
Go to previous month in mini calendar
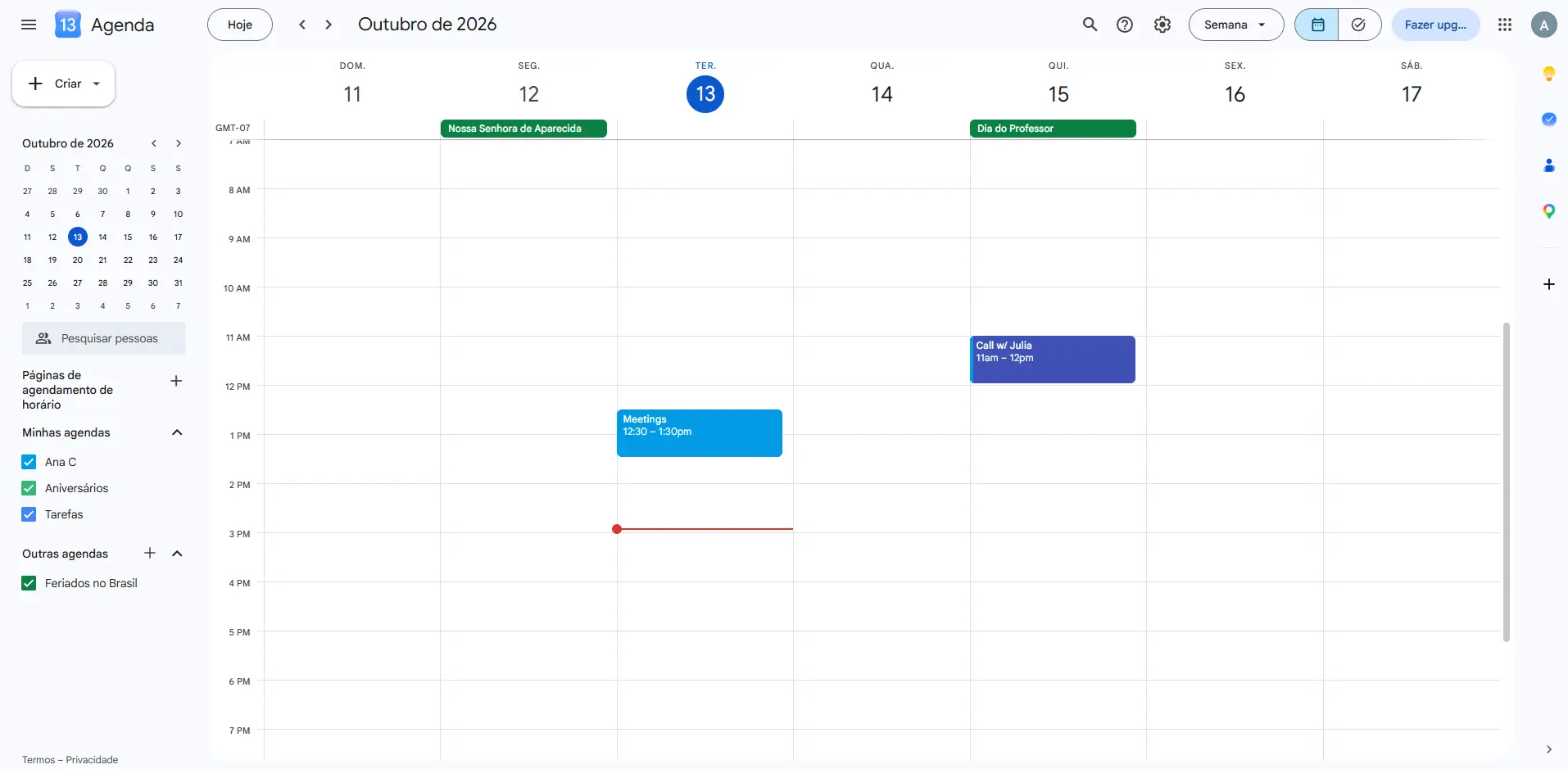[x=153, y=143]
